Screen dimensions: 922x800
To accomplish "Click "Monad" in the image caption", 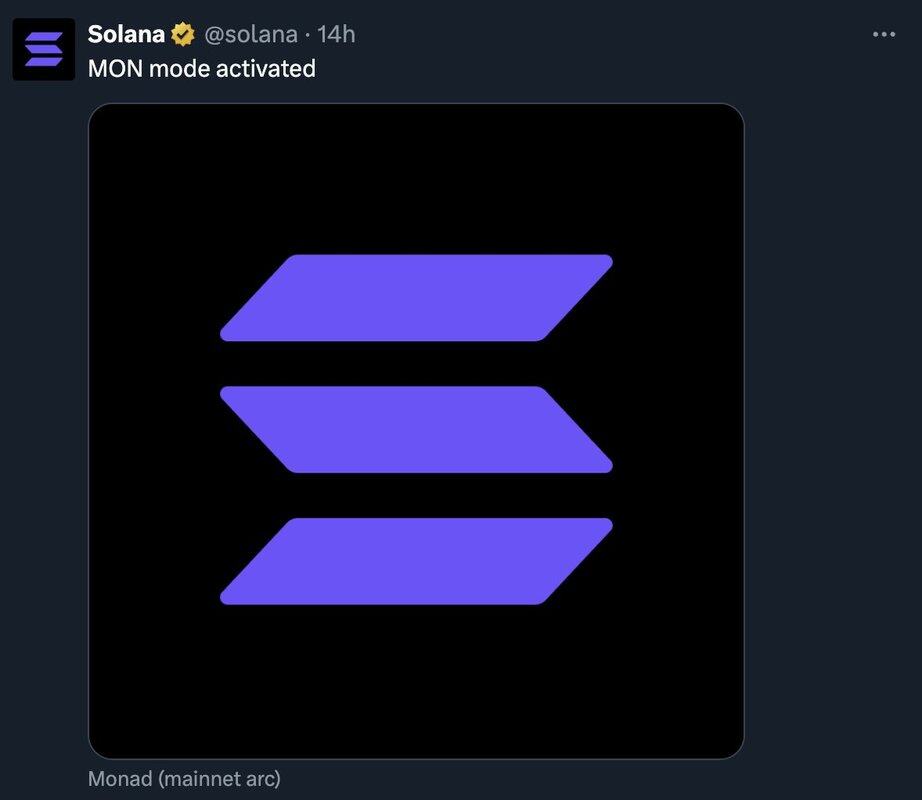I will click(x=121, y=778).
